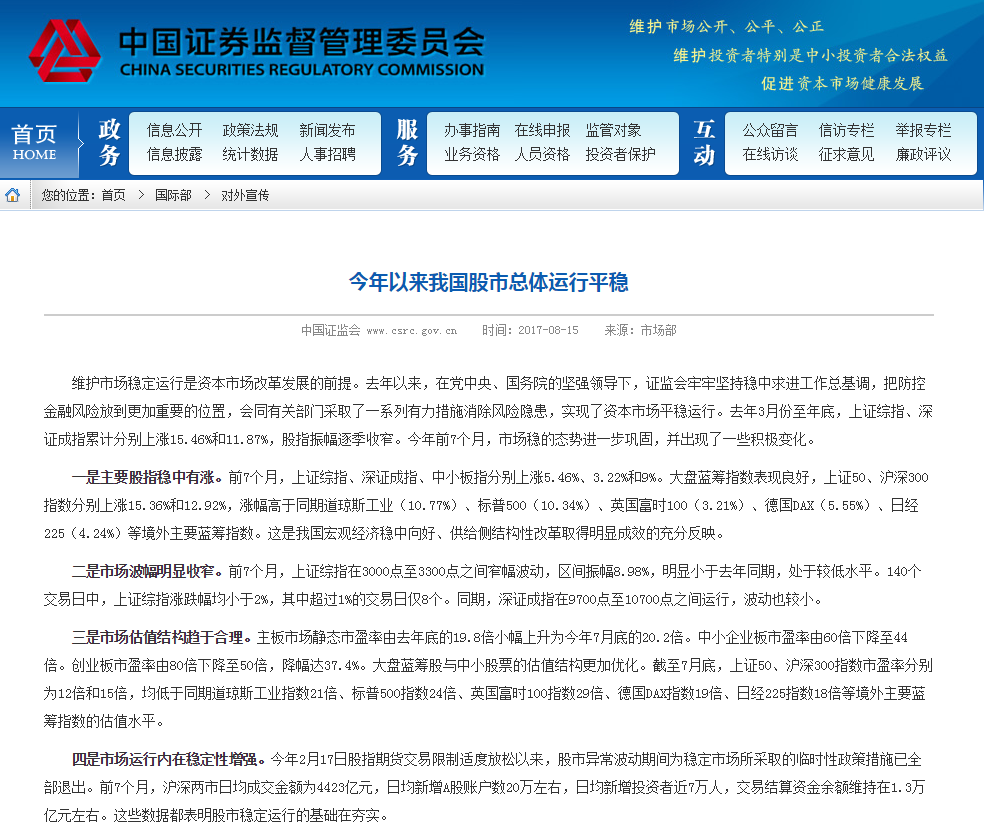Click the 对外宣传 breadcrumb link
Image resolution: width=986 pixels, height=831 pixels.
tap(245, 195)
